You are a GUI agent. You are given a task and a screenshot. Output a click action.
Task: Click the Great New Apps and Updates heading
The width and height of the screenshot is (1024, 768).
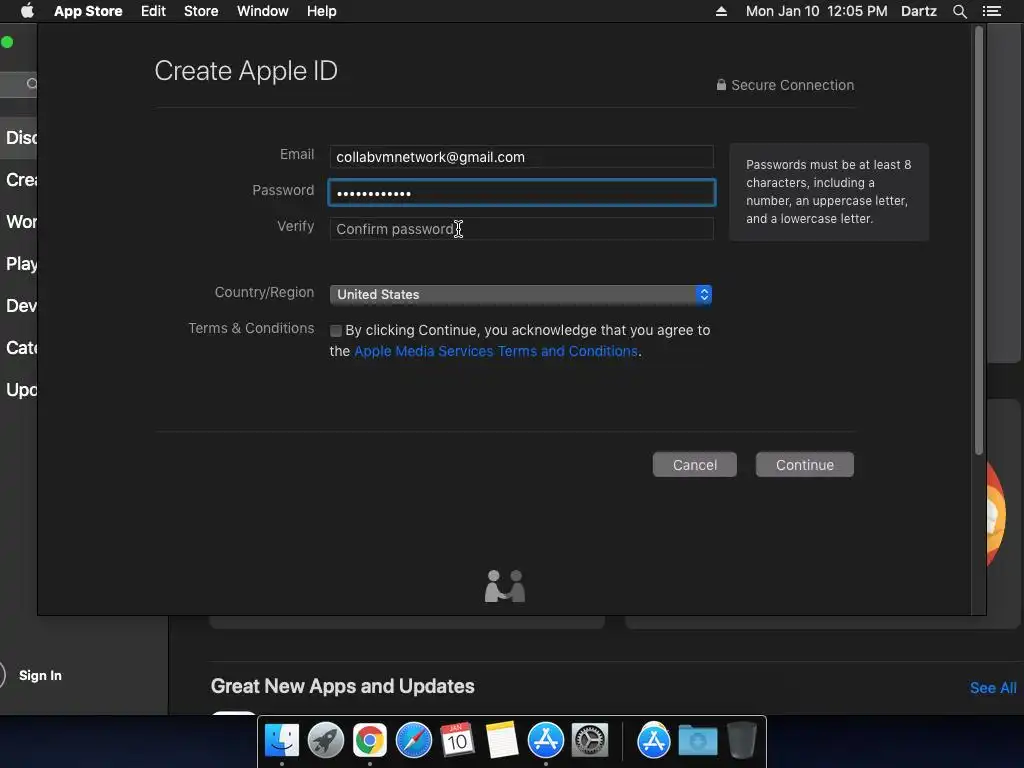tap(342, 686)
